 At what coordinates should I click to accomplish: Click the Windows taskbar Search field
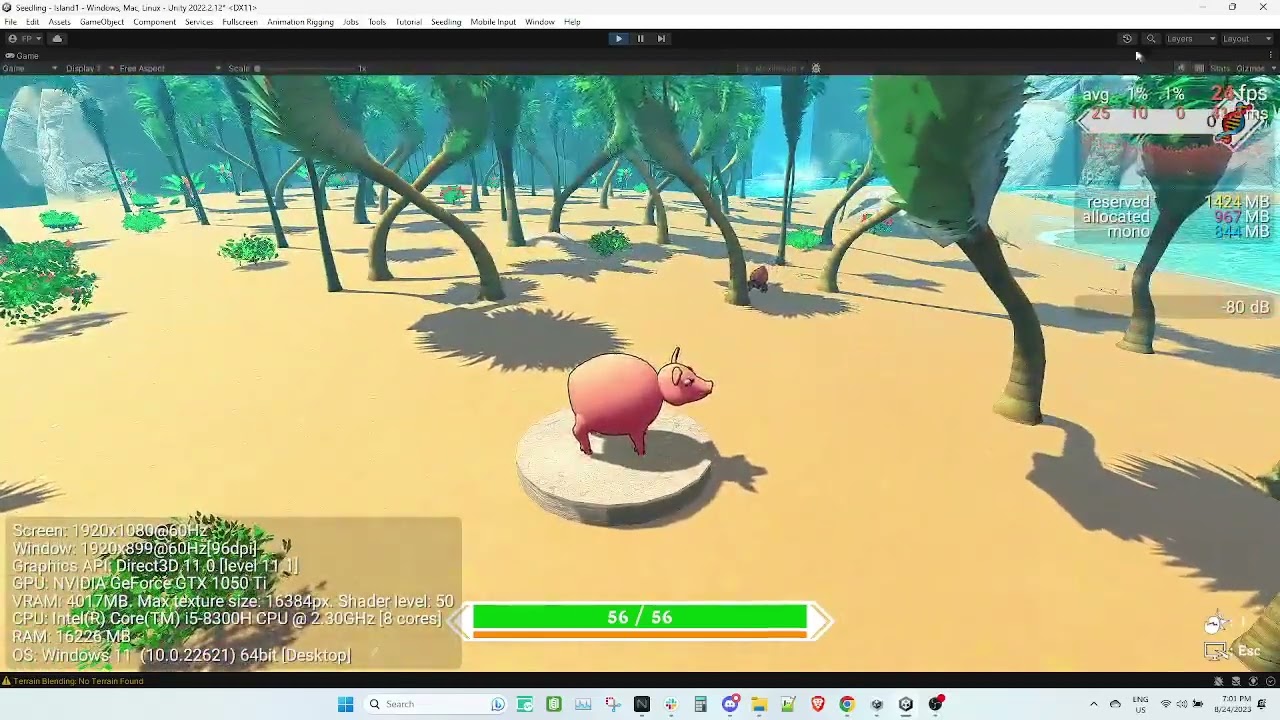pyautogui.click(x=430, y=703)
